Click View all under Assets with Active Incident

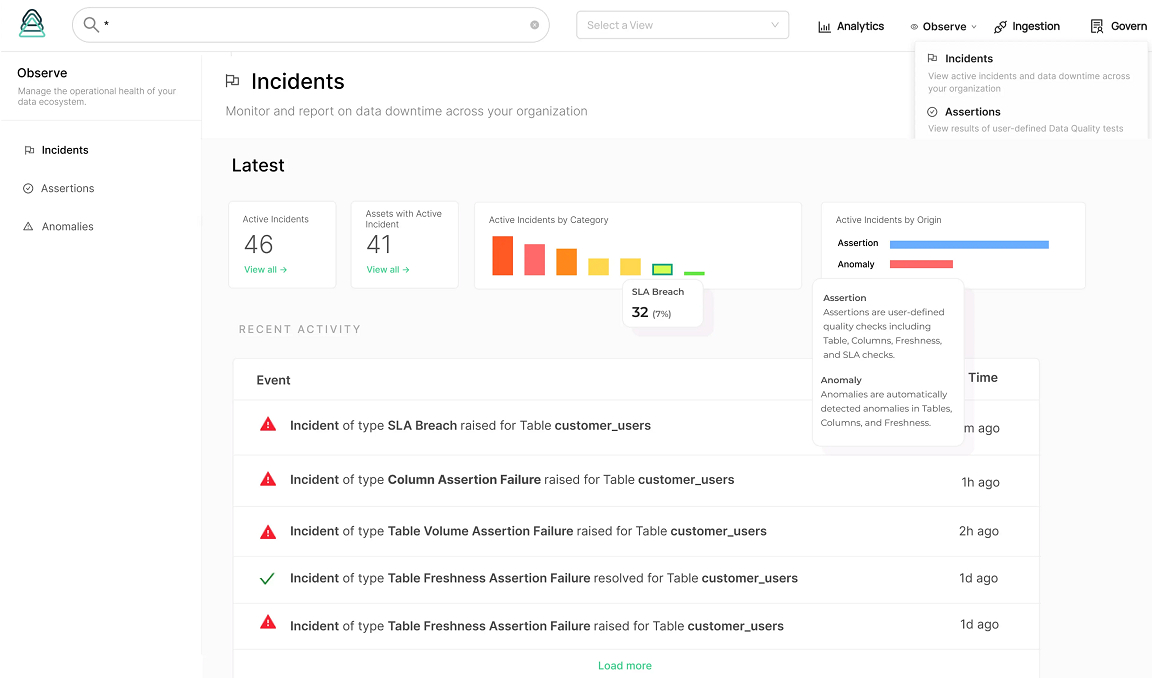click(388, 270)
